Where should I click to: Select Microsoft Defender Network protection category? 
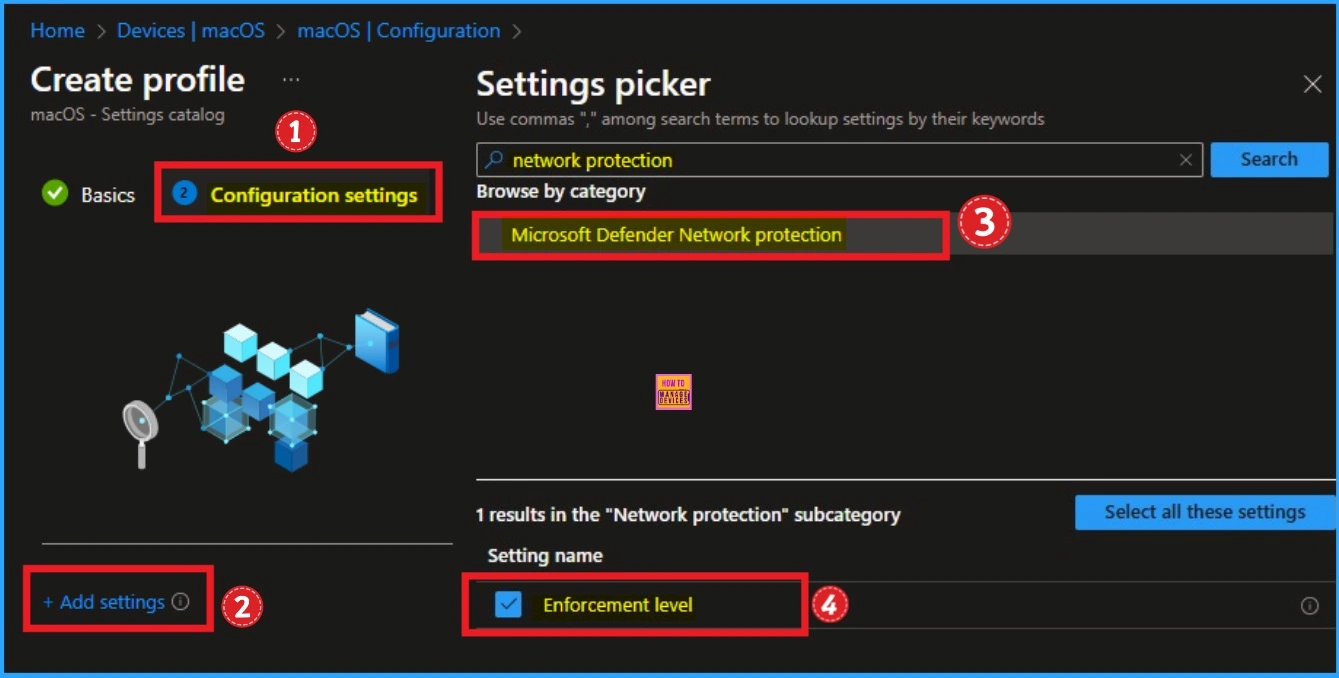pyautogui.click(x=676, y=234)
